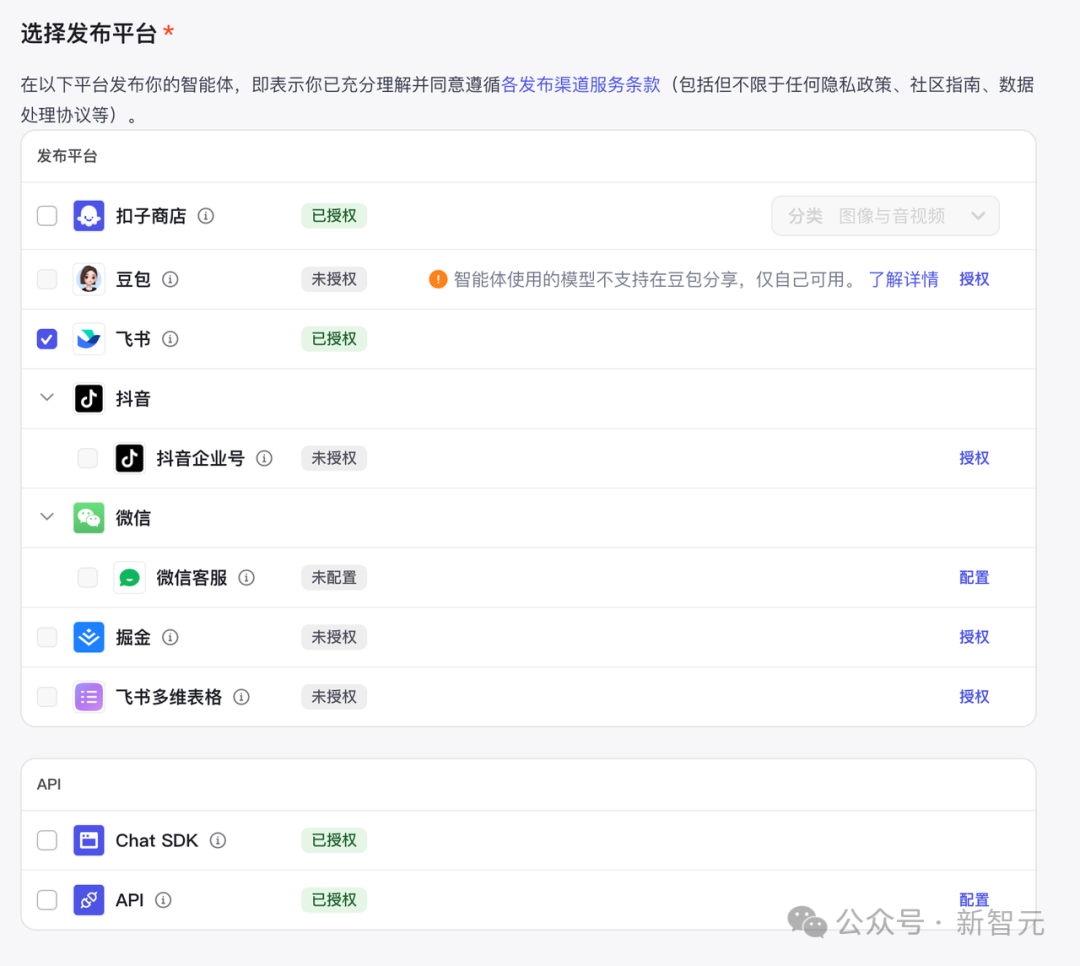Click the 发布平台 section header
Viewport: 1080px width, 966px height.
[67, 156]
